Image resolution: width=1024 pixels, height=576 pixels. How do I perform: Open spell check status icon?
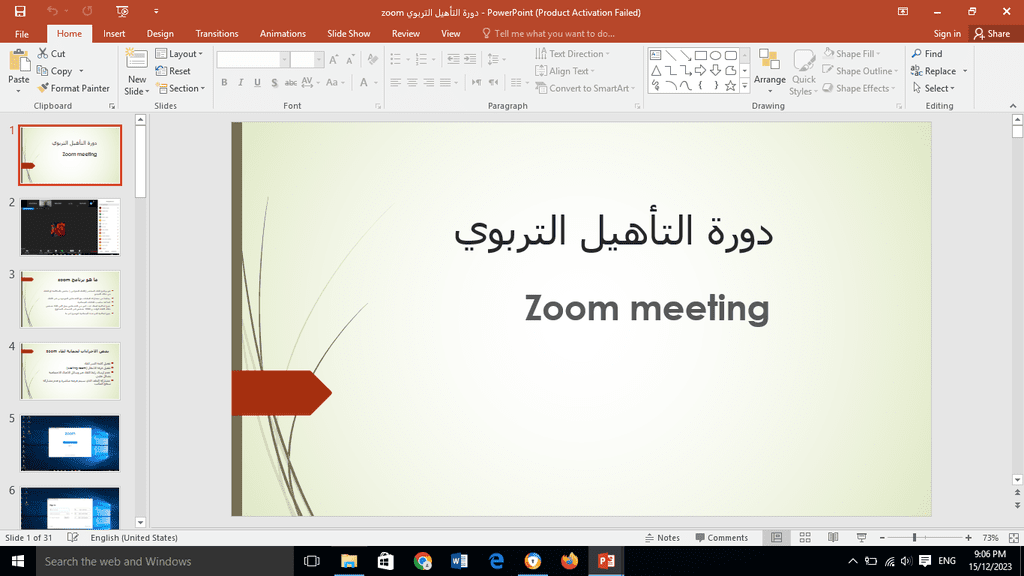tap(72, 537)
